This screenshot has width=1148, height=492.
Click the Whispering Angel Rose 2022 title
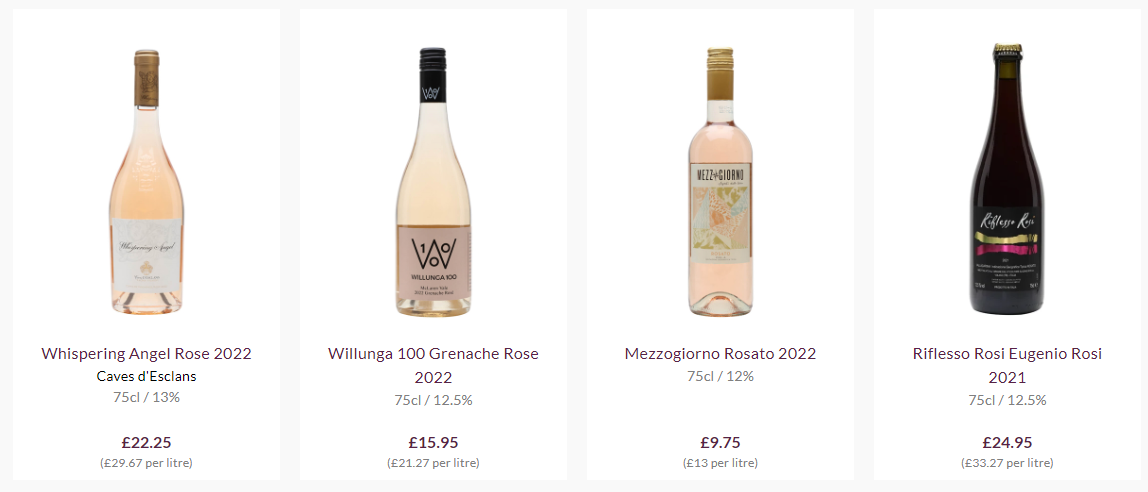146,354
